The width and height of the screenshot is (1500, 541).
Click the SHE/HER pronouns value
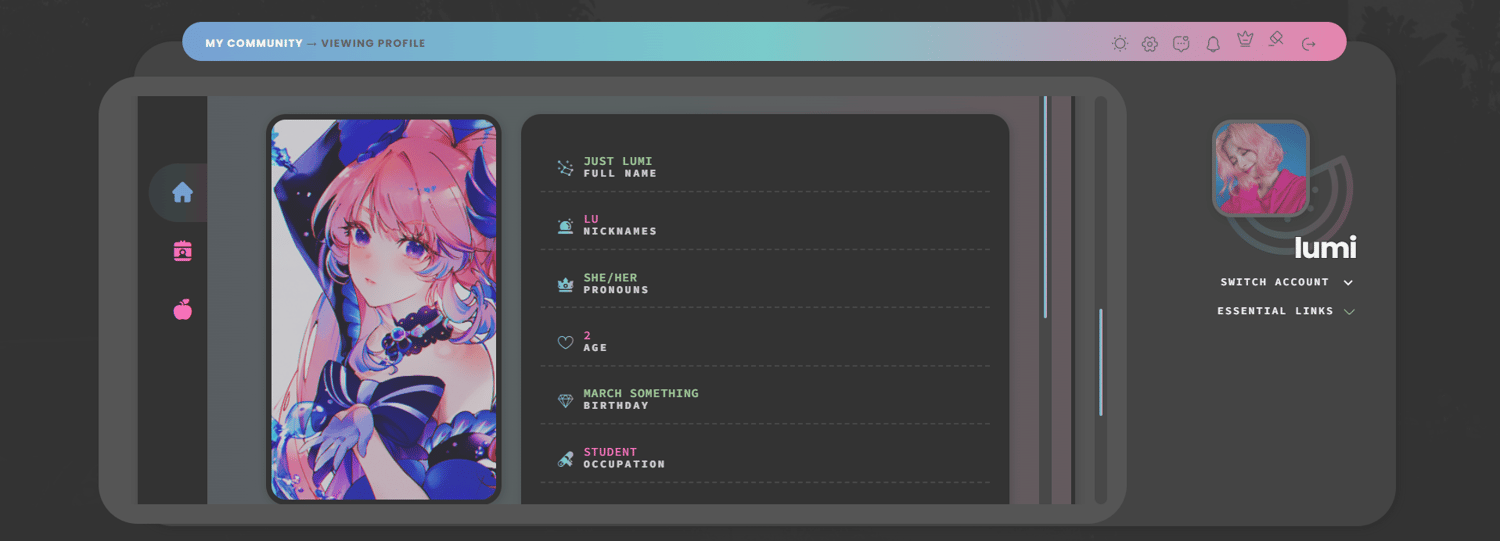click(x=610, y=277)
